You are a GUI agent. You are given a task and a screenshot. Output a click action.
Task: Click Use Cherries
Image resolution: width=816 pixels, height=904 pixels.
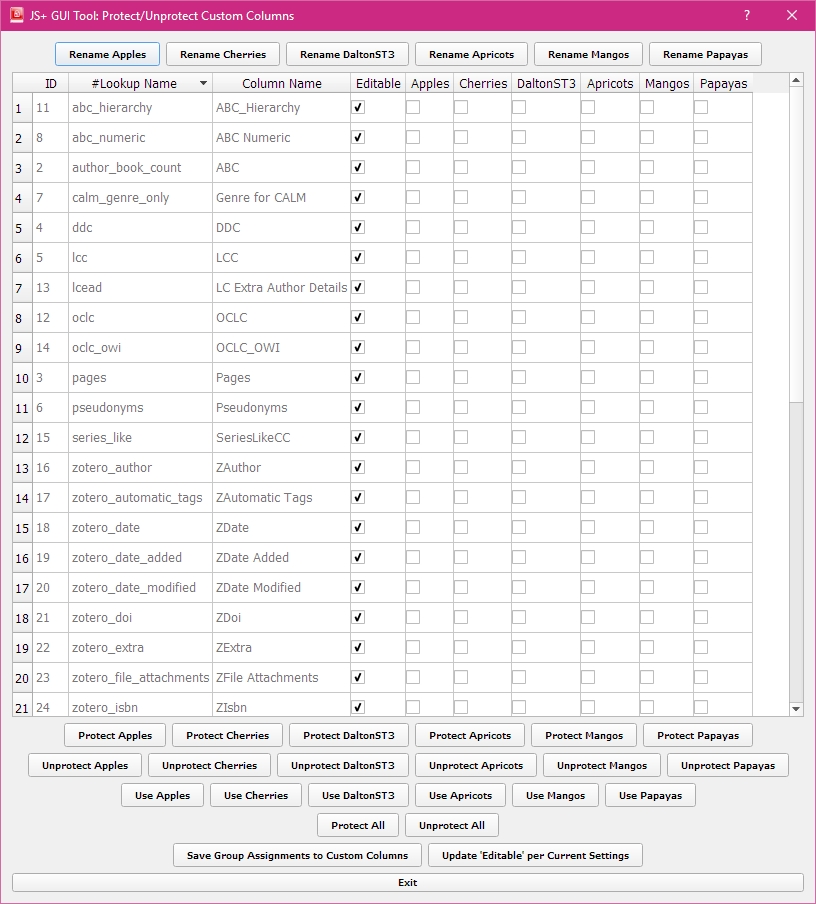[255, 795]
